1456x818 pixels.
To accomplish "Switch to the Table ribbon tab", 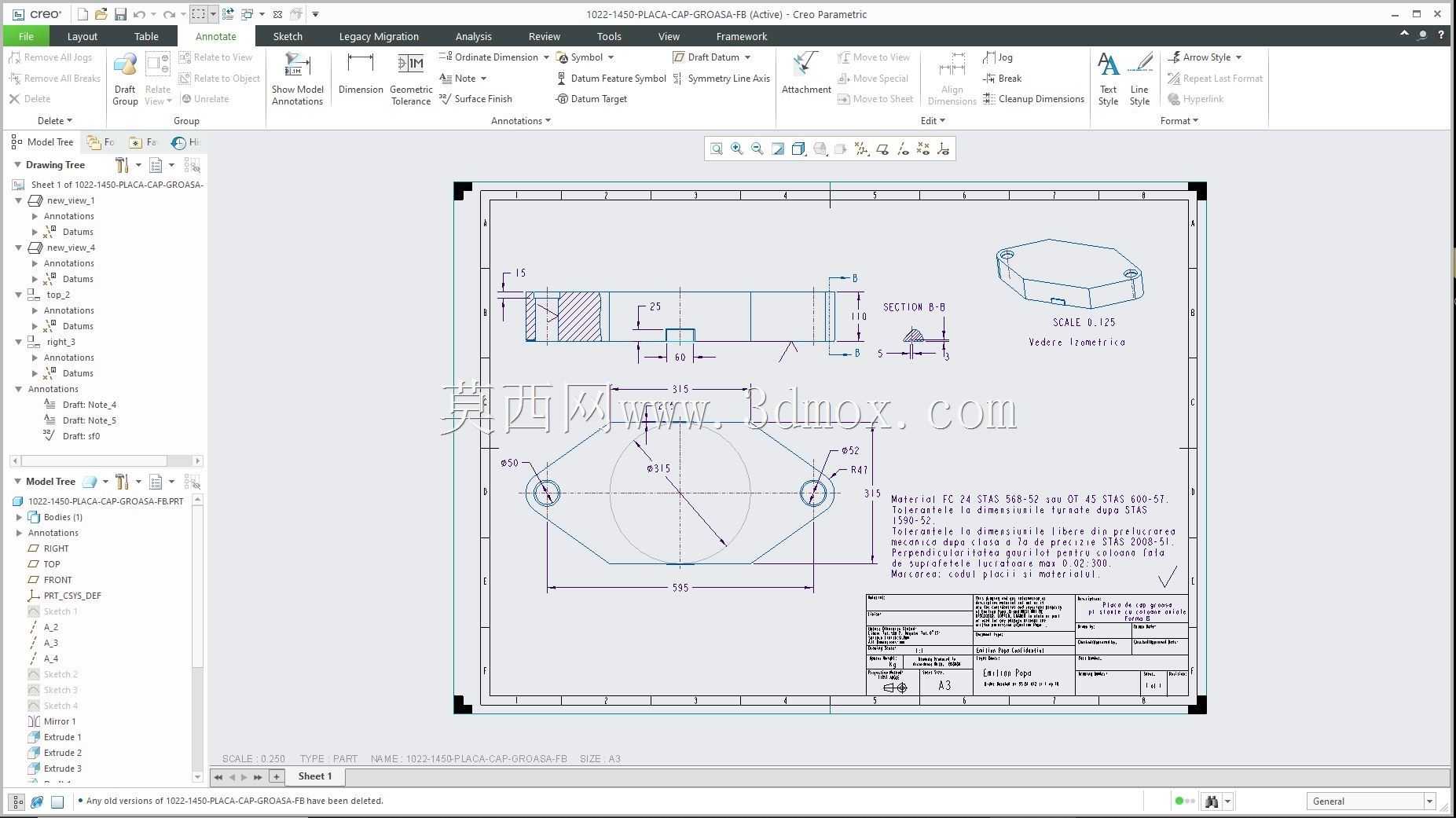I will pyautogui.click(x=146, y=36).
